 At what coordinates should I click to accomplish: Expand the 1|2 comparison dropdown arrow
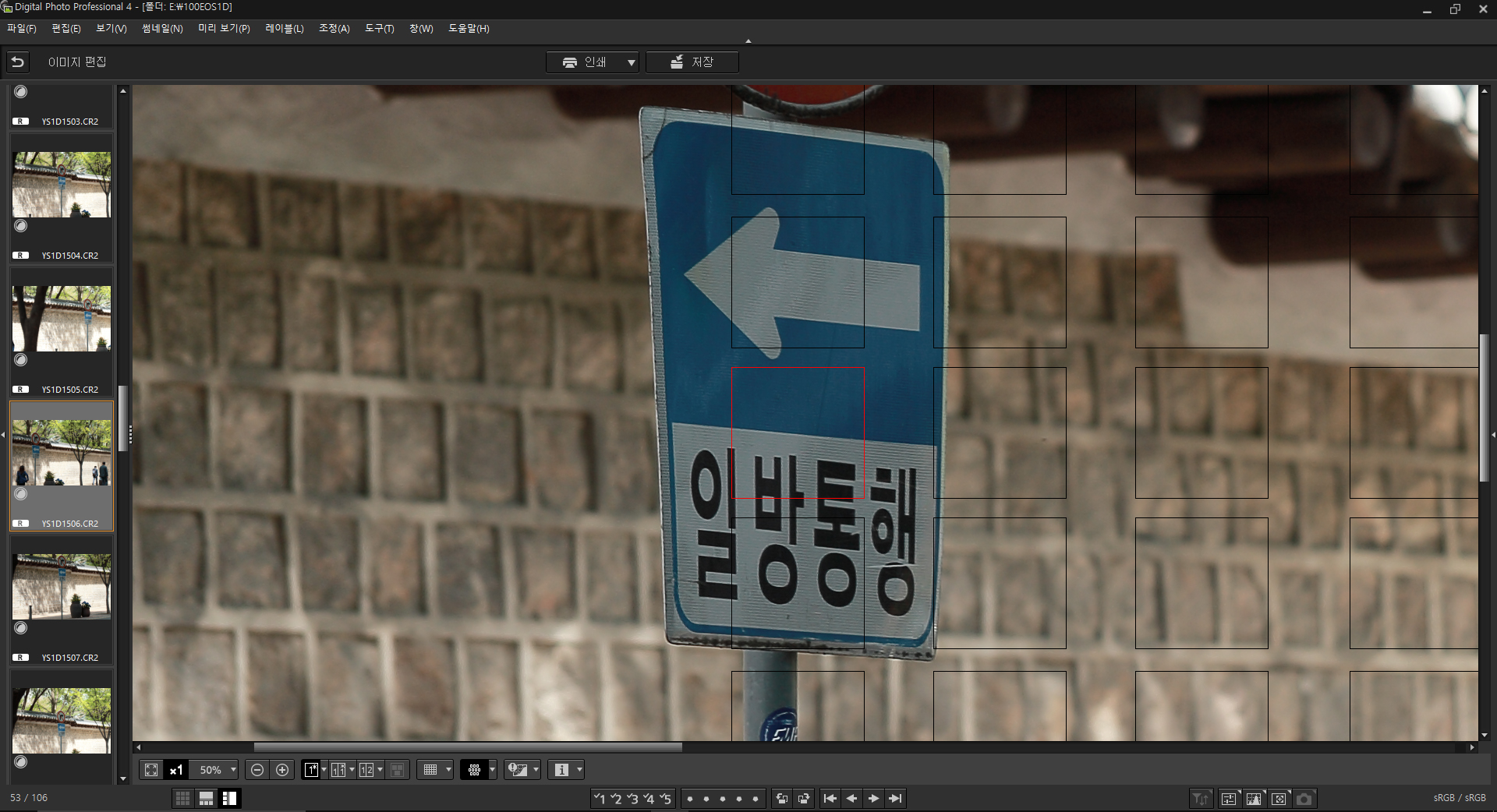[x=380, y=770]
